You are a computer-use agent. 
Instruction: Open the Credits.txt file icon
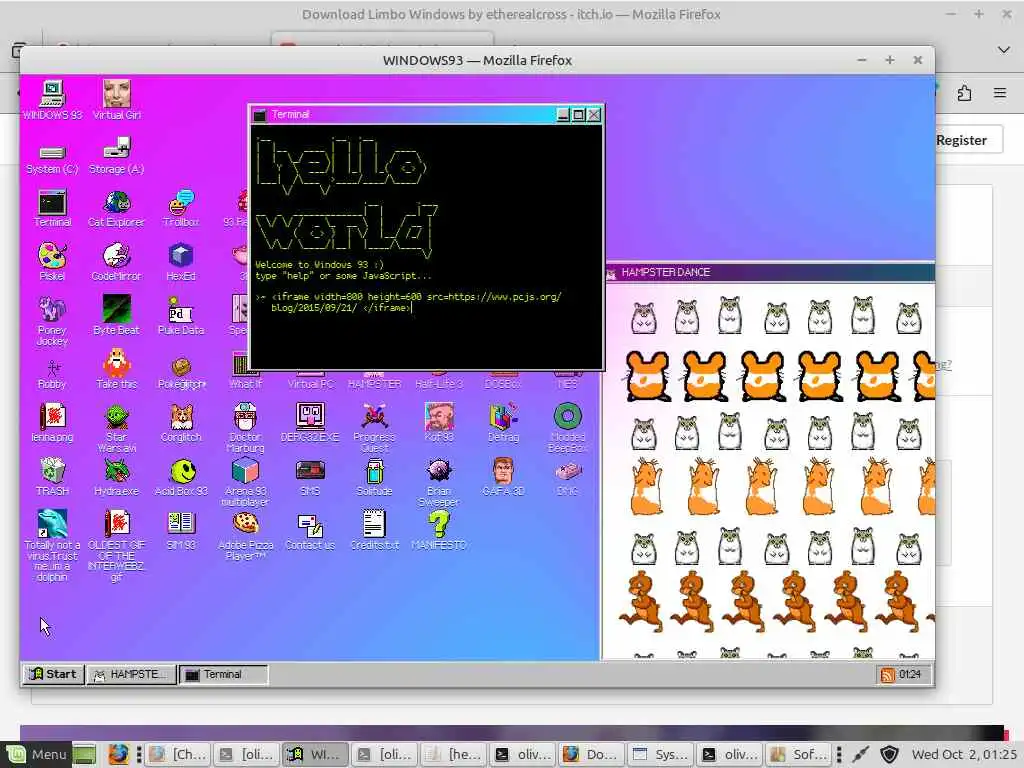click(x=374, y=530)
